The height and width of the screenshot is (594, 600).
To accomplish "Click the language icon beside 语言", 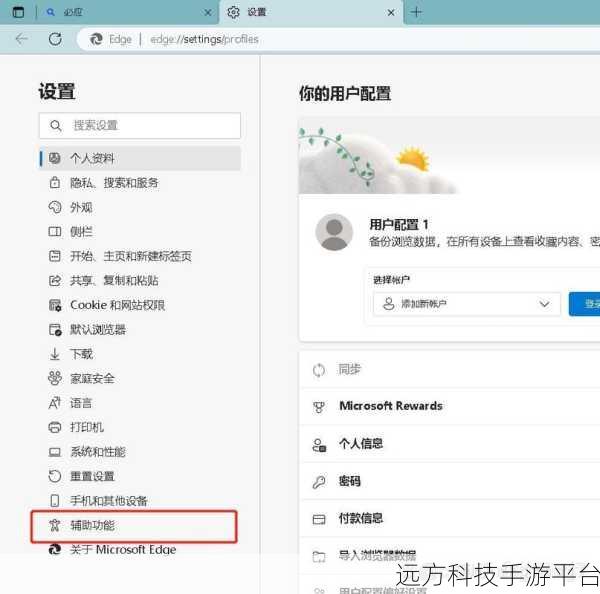I will point(55,403).
